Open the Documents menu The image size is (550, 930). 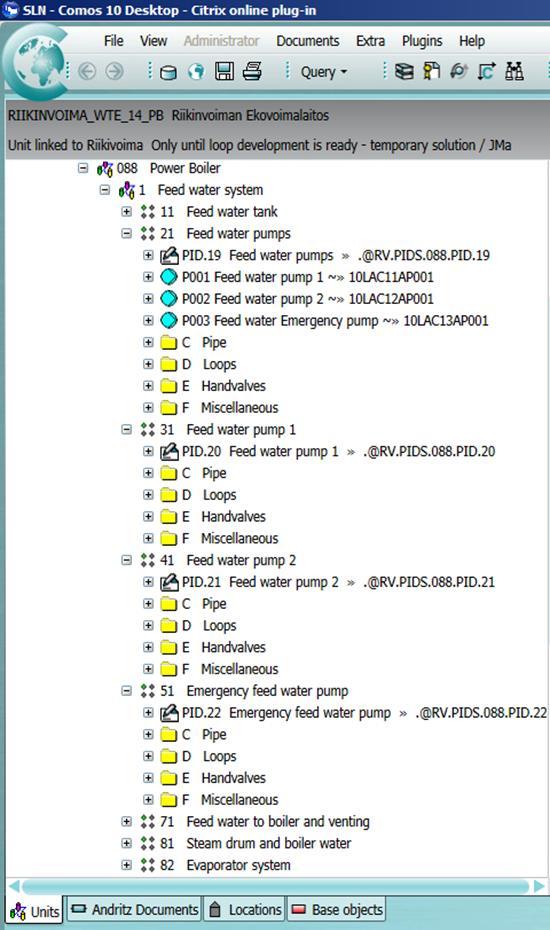coord(307,41)
